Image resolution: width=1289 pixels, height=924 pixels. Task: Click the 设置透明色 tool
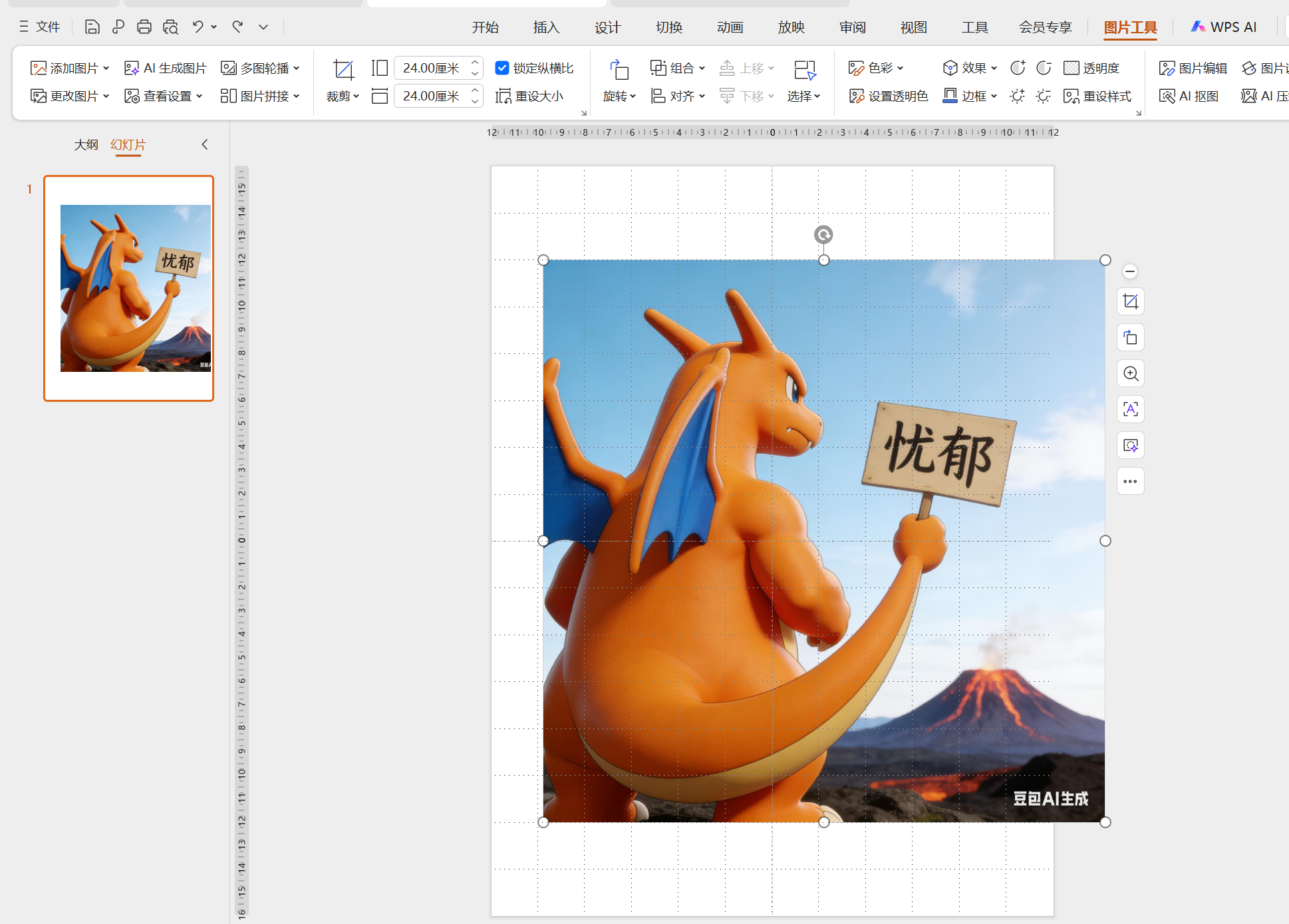[x=889, y=96]
